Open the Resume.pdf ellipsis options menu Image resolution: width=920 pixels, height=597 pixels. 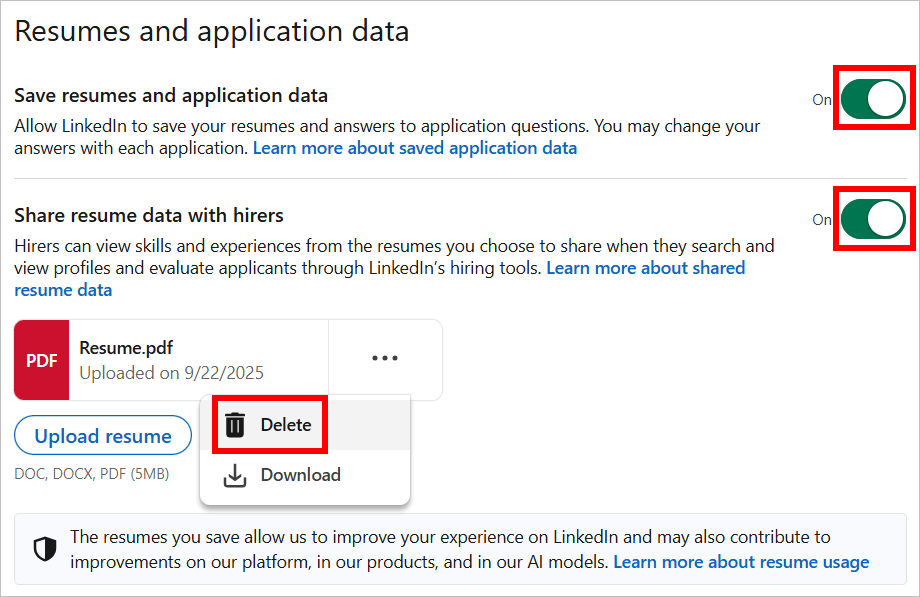[x=385, y=359]
